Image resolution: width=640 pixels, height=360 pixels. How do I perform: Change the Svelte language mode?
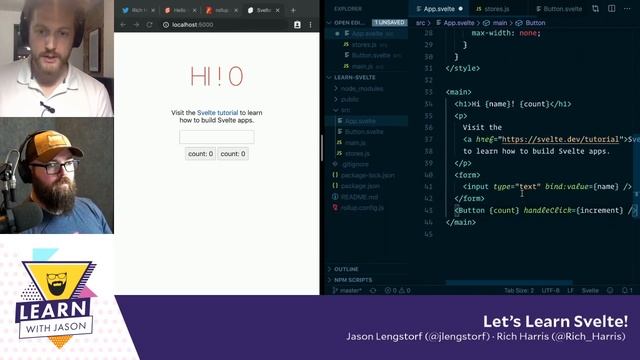590,291
